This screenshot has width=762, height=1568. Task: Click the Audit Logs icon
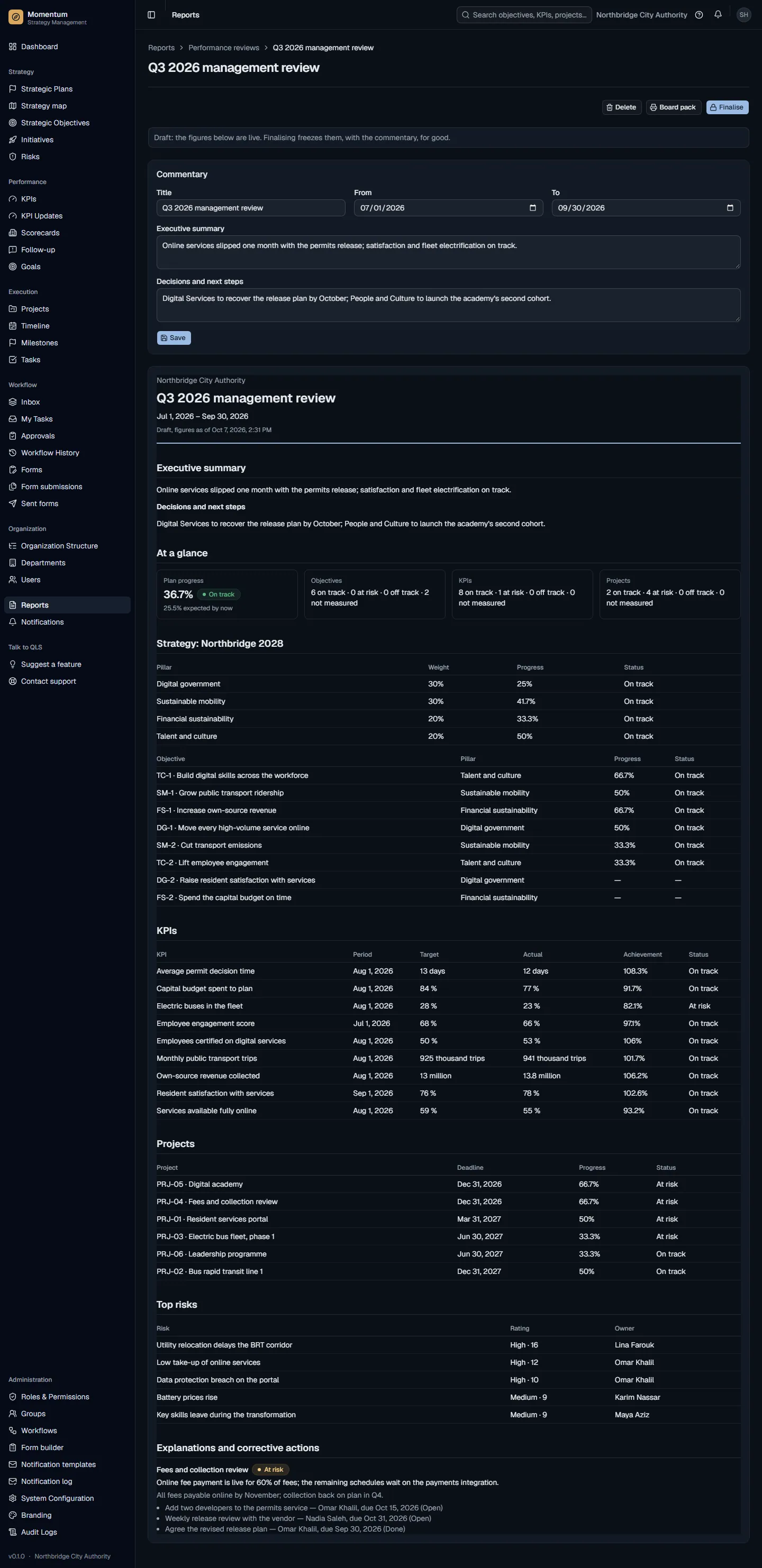click(13, 1532)
